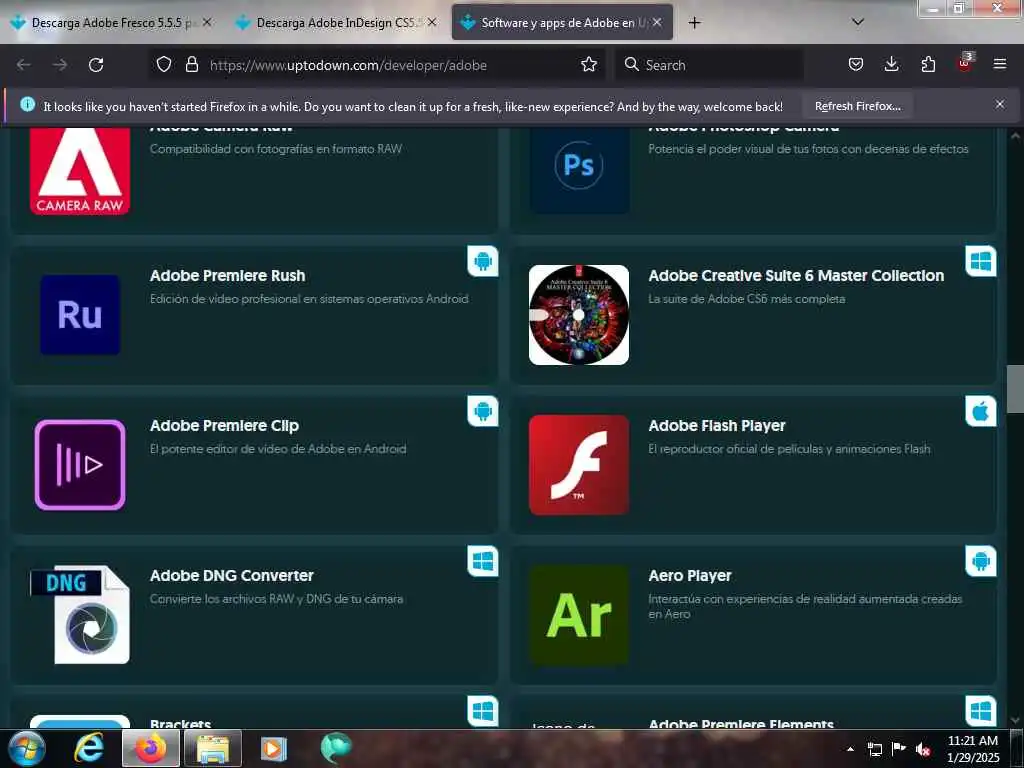
Task: Launch Internet Explorer from taskbar
Action: click(x=89, y=748)
